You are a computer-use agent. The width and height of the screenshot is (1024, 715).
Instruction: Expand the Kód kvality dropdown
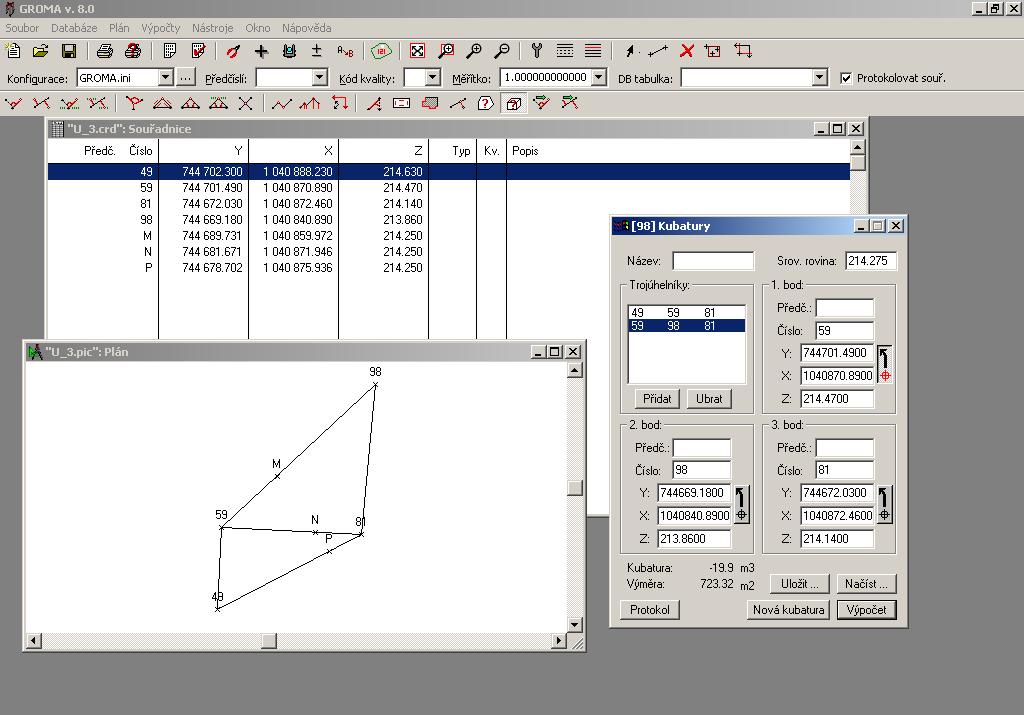click(x=432, y=78)
